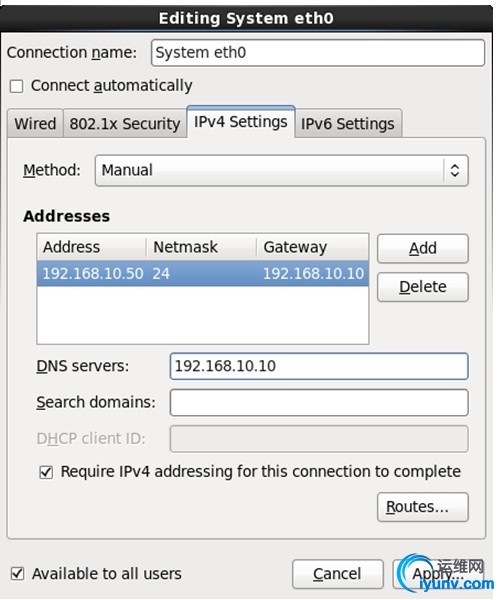Cancel editing the connection
The width and height of the screenshot is (500, 600).
(x=337, y=574)
